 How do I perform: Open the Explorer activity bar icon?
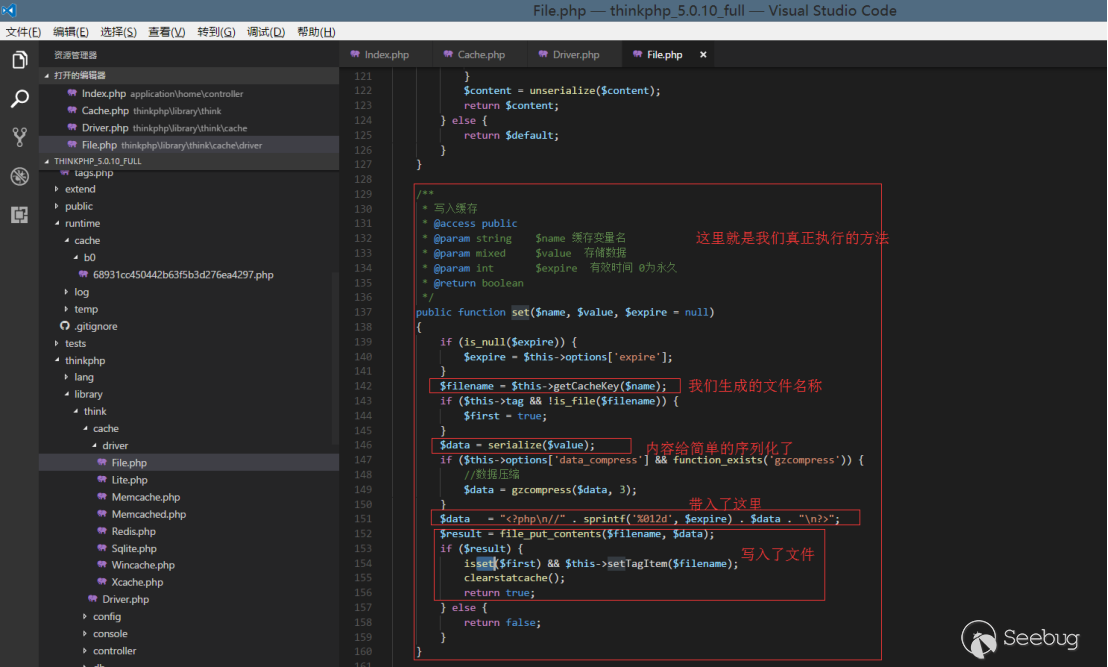click(x=19, y=61)
